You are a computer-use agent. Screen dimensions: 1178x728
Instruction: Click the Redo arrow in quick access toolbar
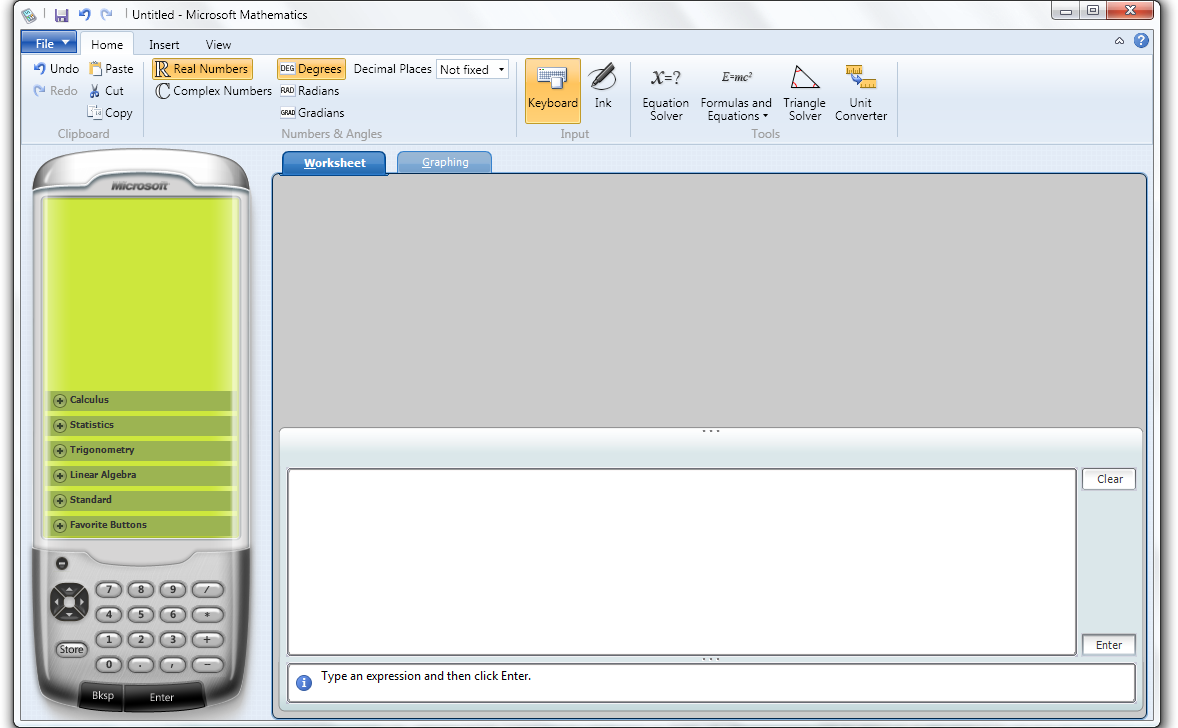(x=106, y=14)
